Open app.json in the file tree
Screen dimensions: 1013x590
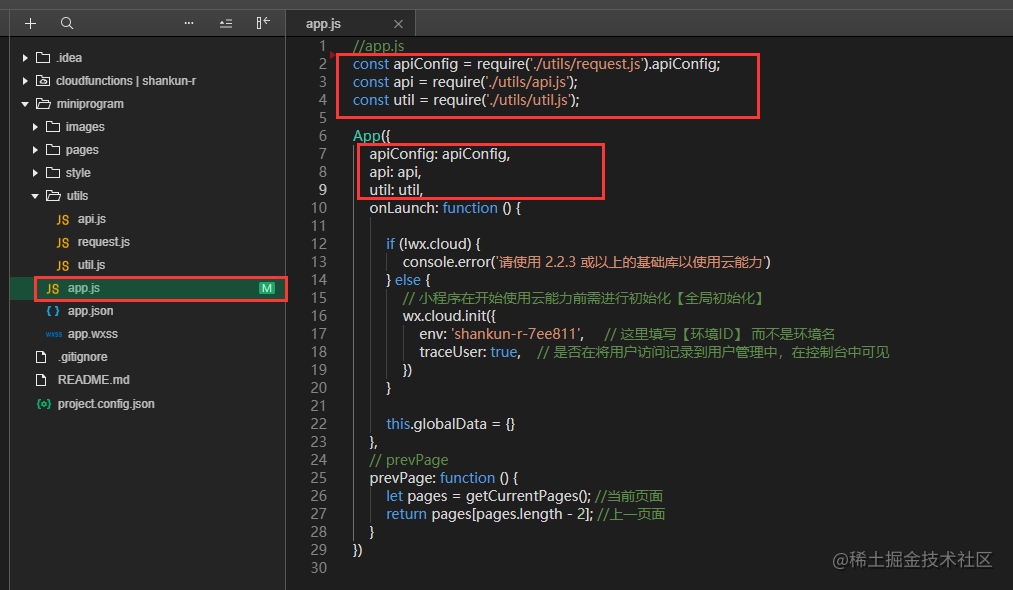click(90, 311)
